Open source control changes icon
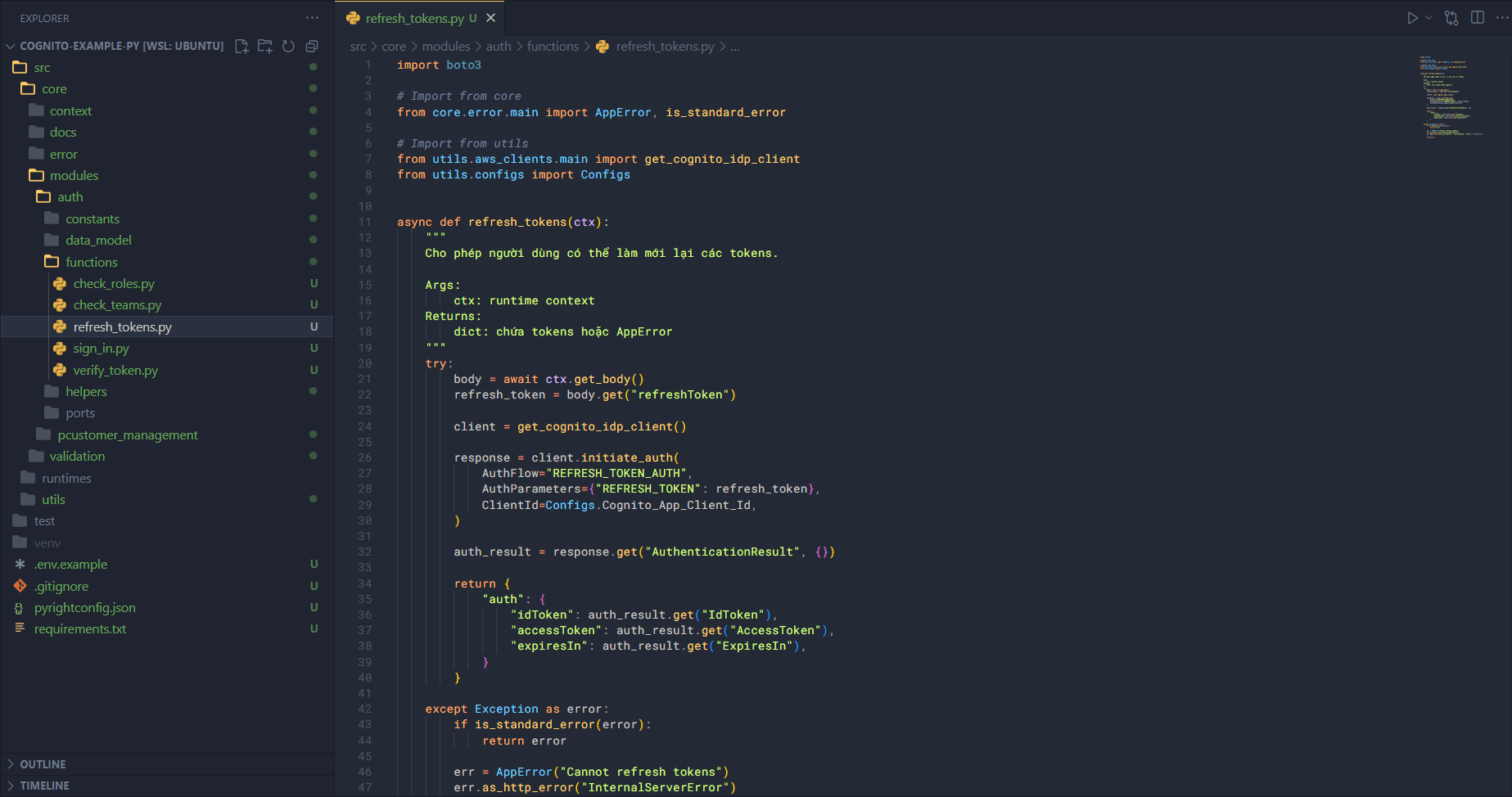 1451,18
